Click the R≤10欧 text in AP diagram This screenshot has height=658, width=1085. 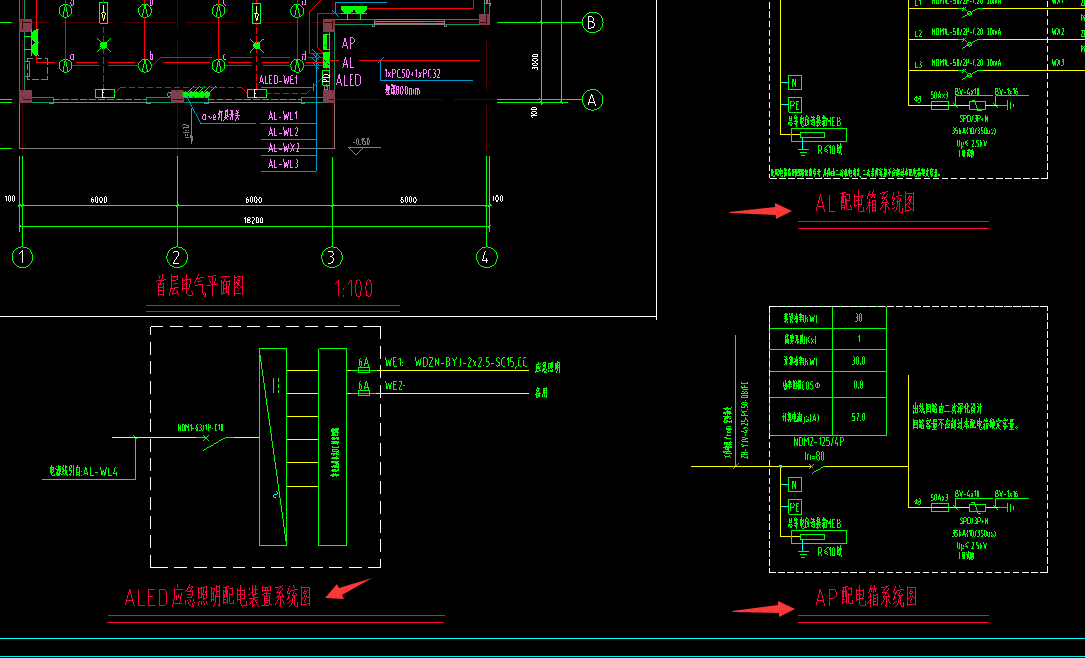(x=830, y=551)
